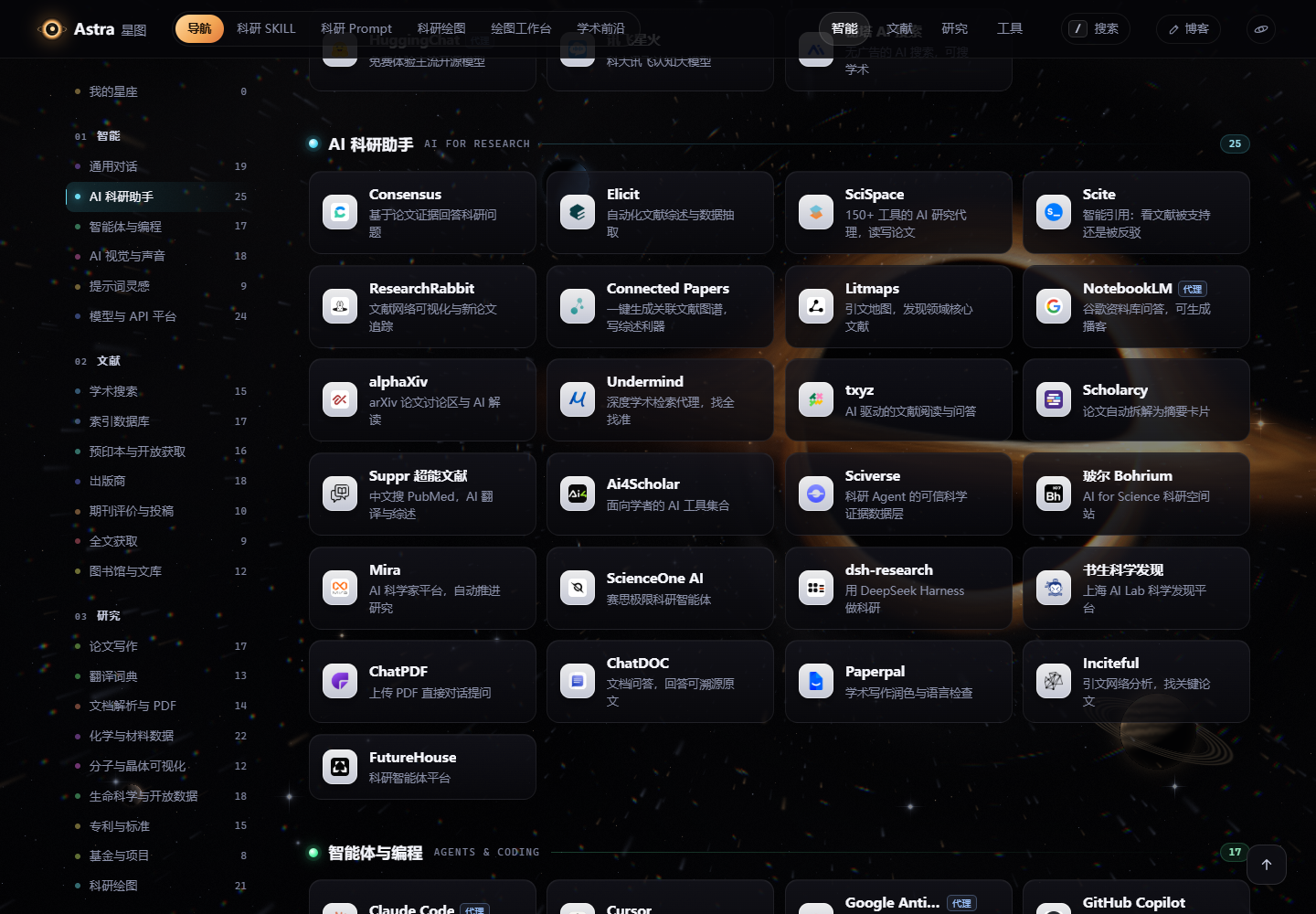Click the alphaXiv icon
The height and width of the screenshot is (914, 1316).
pos(340,399)
